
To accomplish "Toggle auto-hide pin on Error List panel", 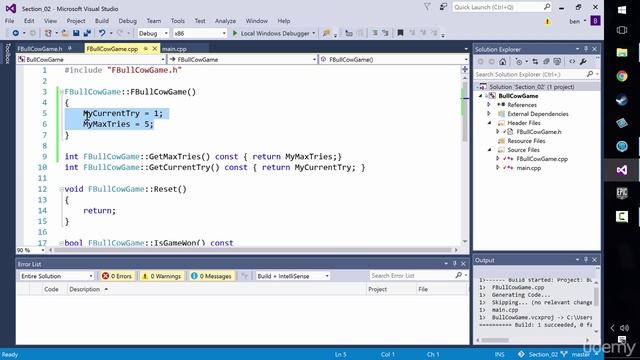I will pyautogui.click(x=455, y=264).
